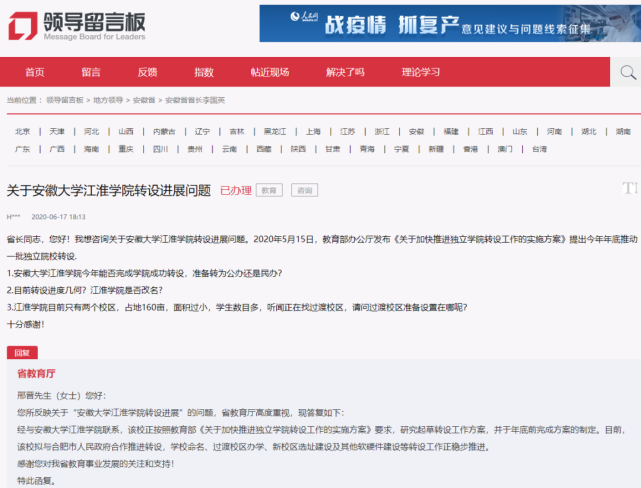Select the 教育 tag button
641x488 pixels.
tap(269, 190)
